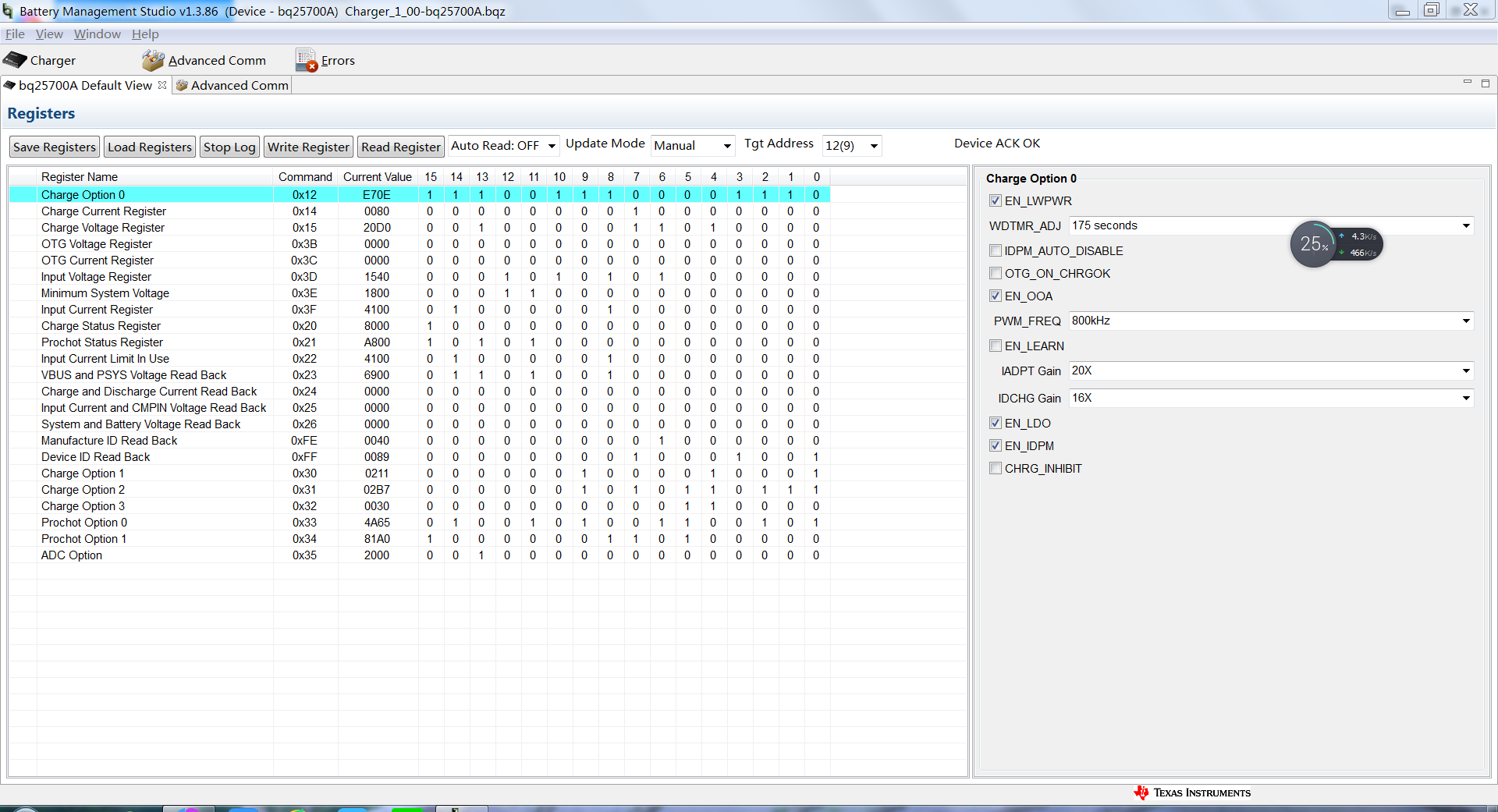Click the Read Register button
Image resolution: width=1498 pixels, height=812 pixels.
[401, 147]
